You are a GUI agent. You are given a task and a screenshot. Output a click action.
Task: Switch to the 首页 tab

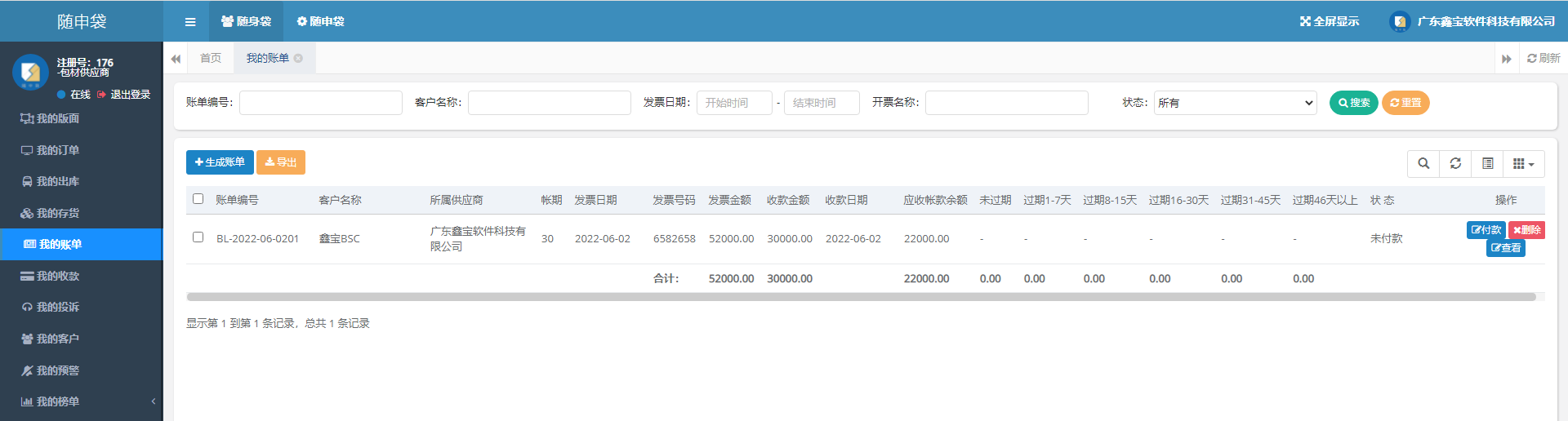click(x=211, y=58)
